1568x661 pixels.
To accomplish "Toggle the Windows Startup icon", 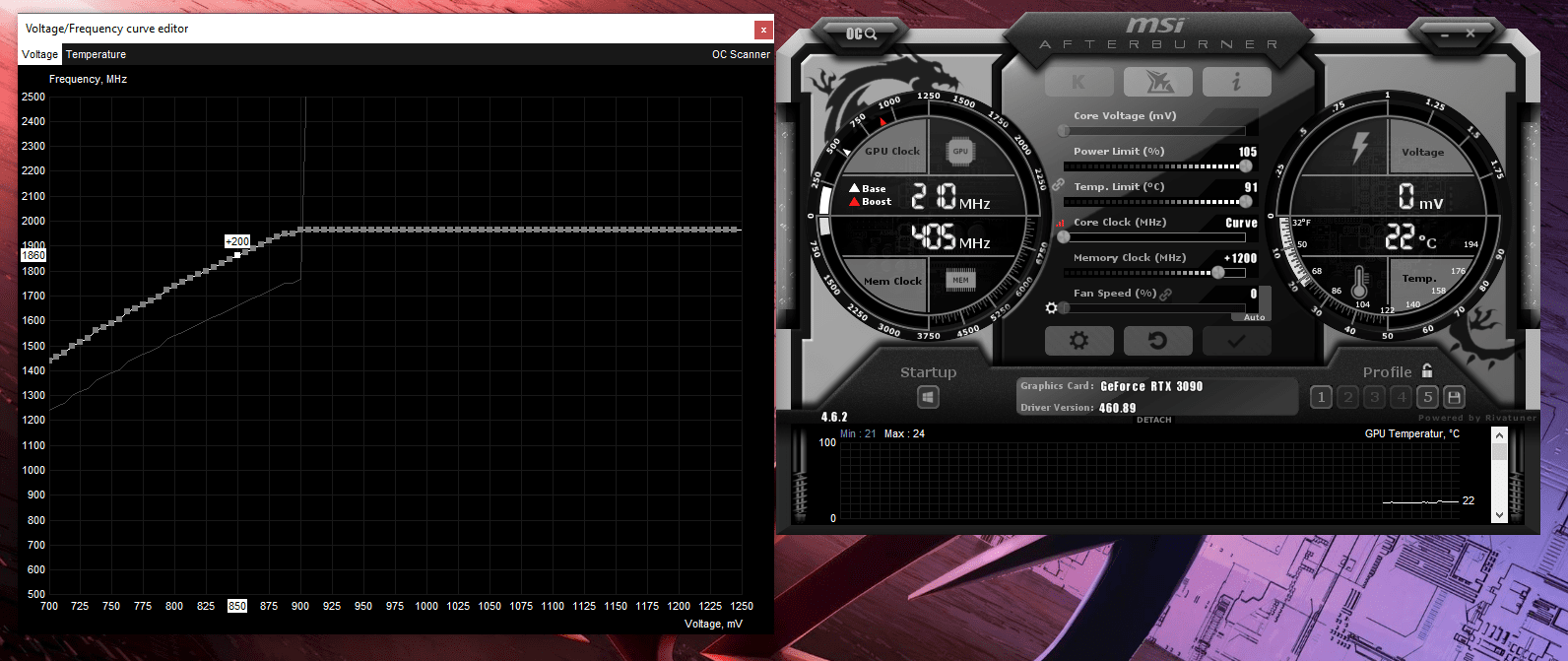I will [928, 397].
